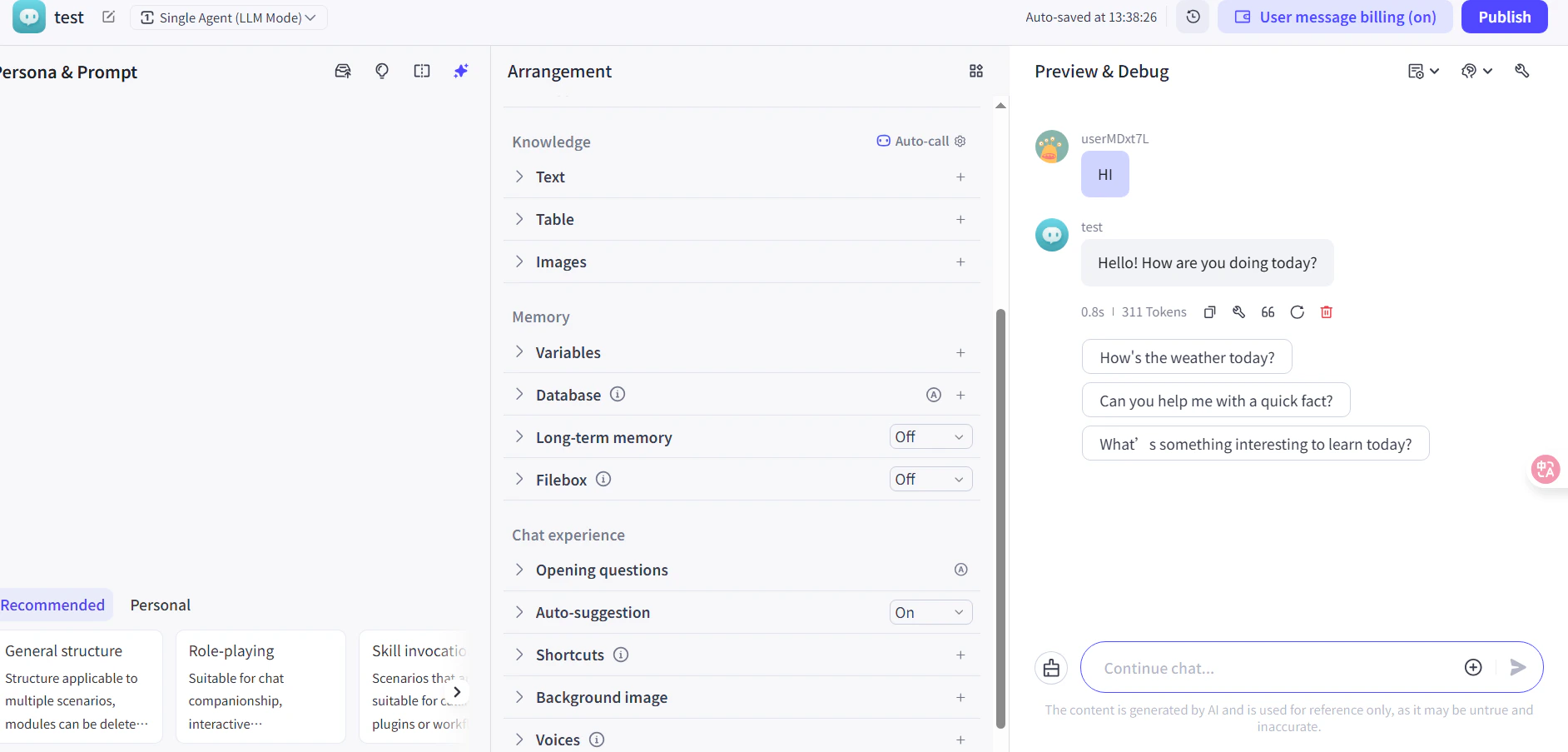Open the Filebox Off dropdown

930,479
